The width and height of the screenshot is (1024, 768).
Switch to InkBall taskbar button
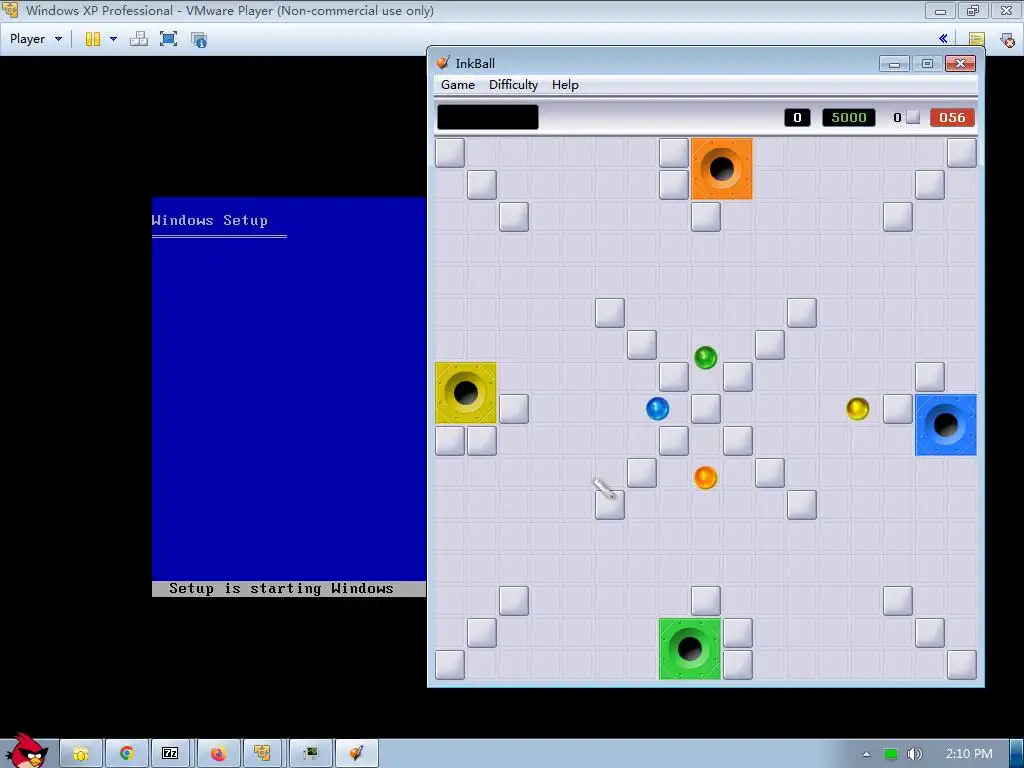(357, 754)
